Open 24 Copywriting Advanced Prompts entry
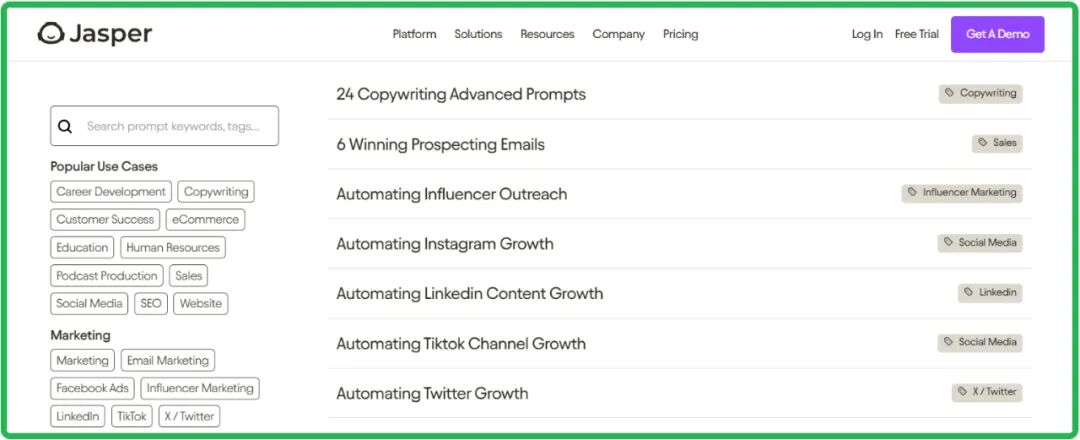Screen dimensions: 1080x440 tap(461, 94)
